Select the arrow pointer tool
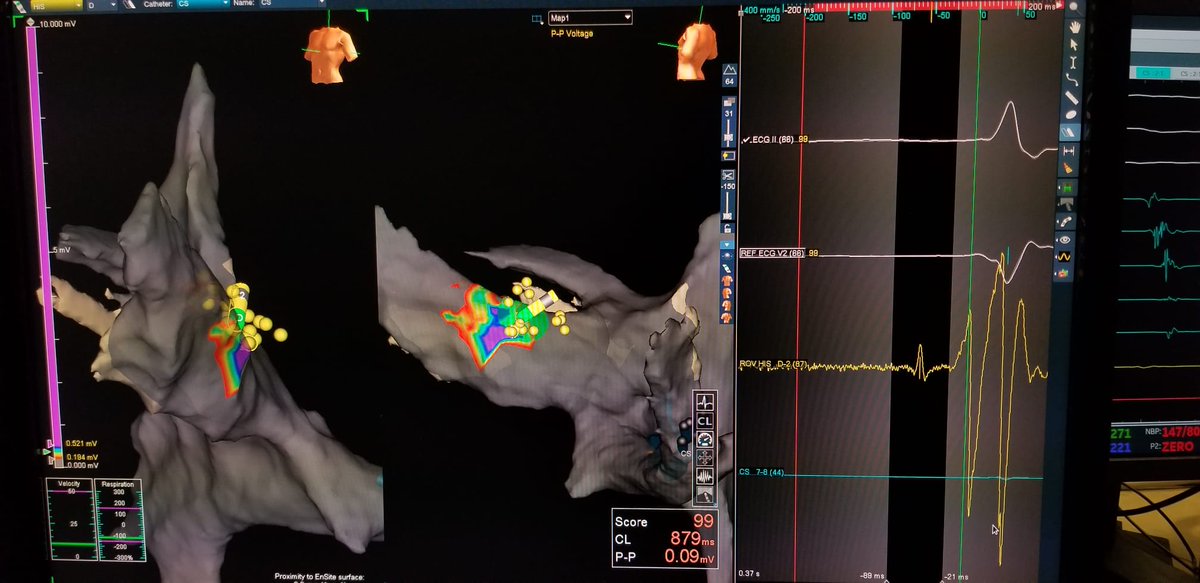1200x583 pixels. pyautogui.click(x=1072, y=44)
